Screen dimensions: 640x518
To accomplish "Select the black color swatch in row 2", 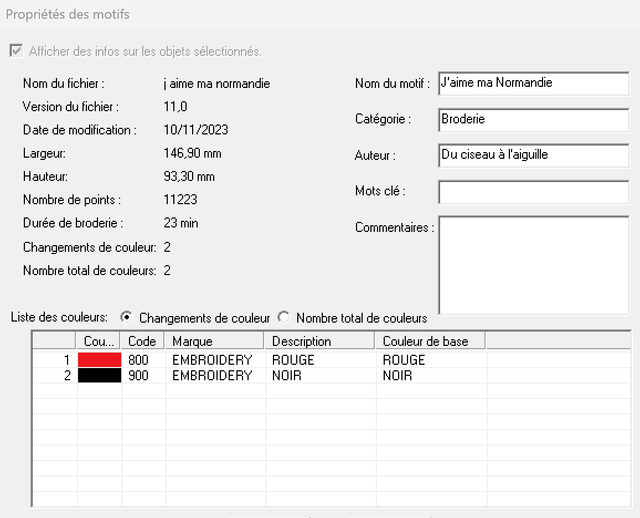I will coord(99,376).
